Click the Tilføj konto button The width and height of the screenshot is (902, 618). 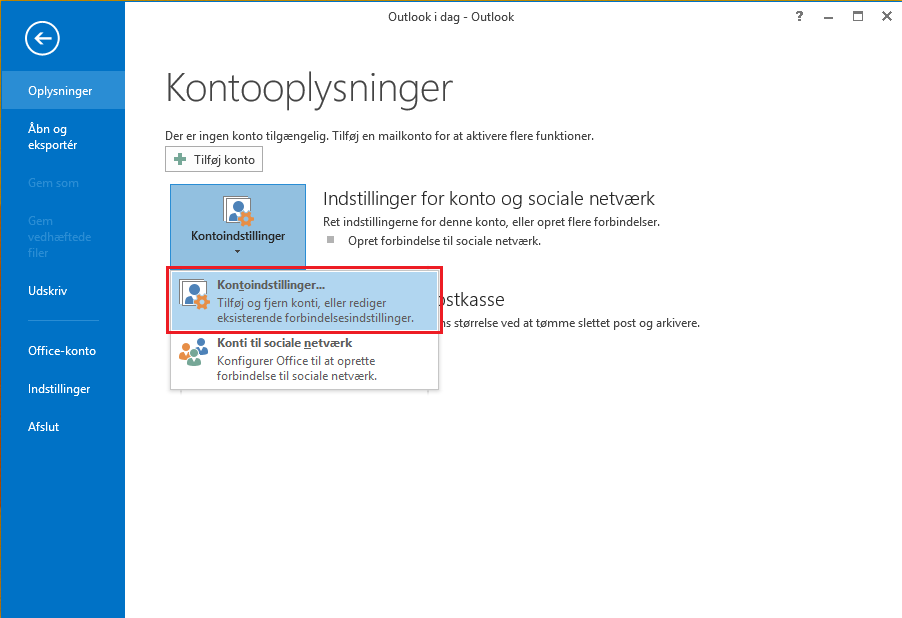click(214, 159)
